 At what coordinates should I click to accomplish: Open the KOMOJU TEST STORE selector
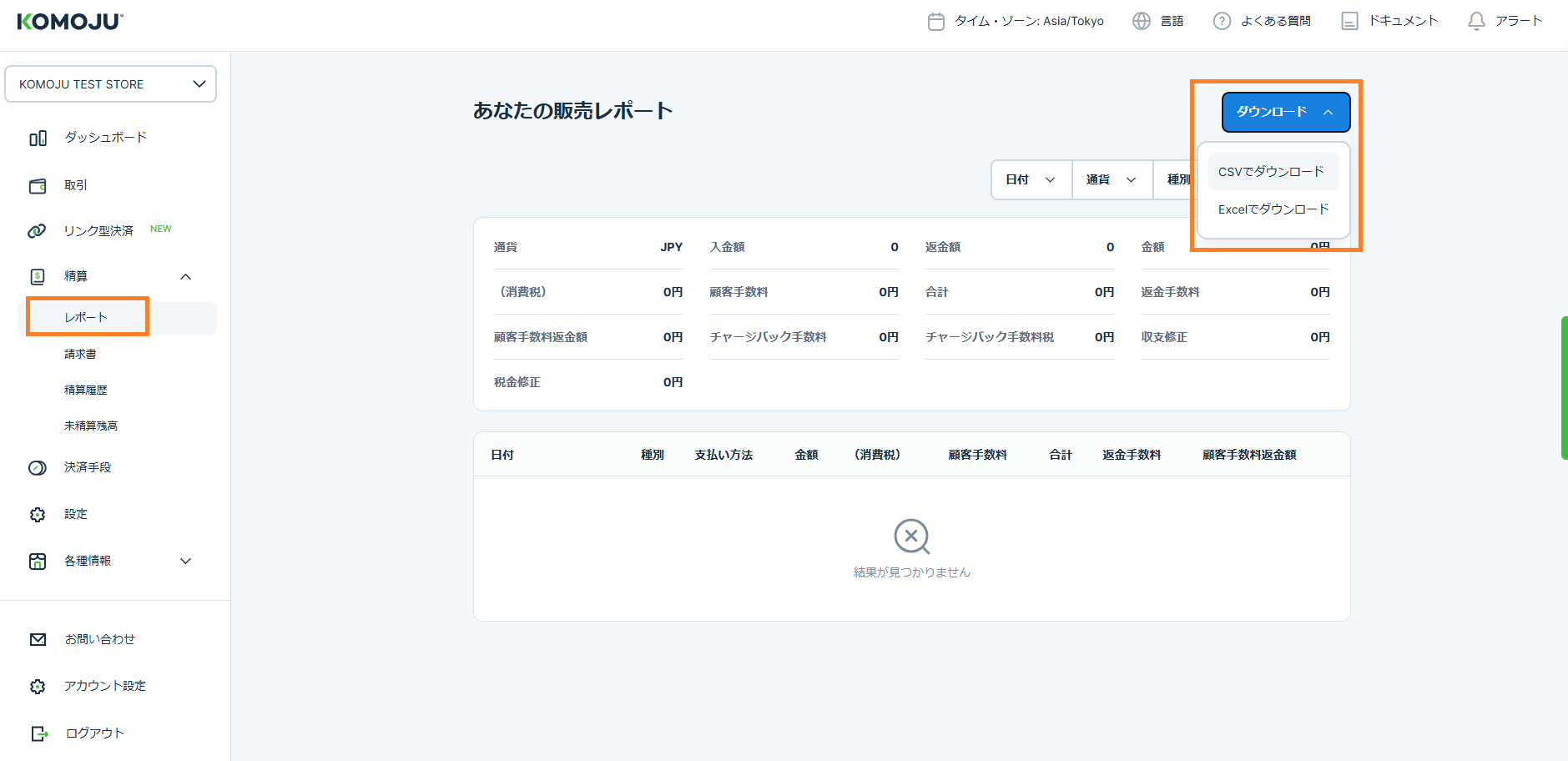coord(110,84)
